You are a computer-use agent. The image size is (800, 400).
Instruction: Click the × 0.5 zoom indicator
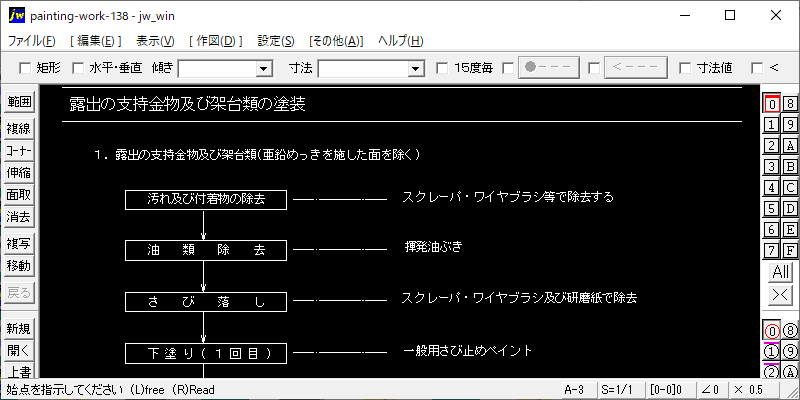754,390
